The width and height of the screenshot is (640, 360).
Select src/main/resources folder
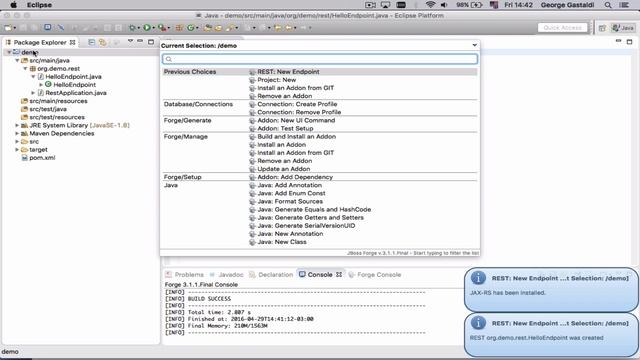coord(58,101)
